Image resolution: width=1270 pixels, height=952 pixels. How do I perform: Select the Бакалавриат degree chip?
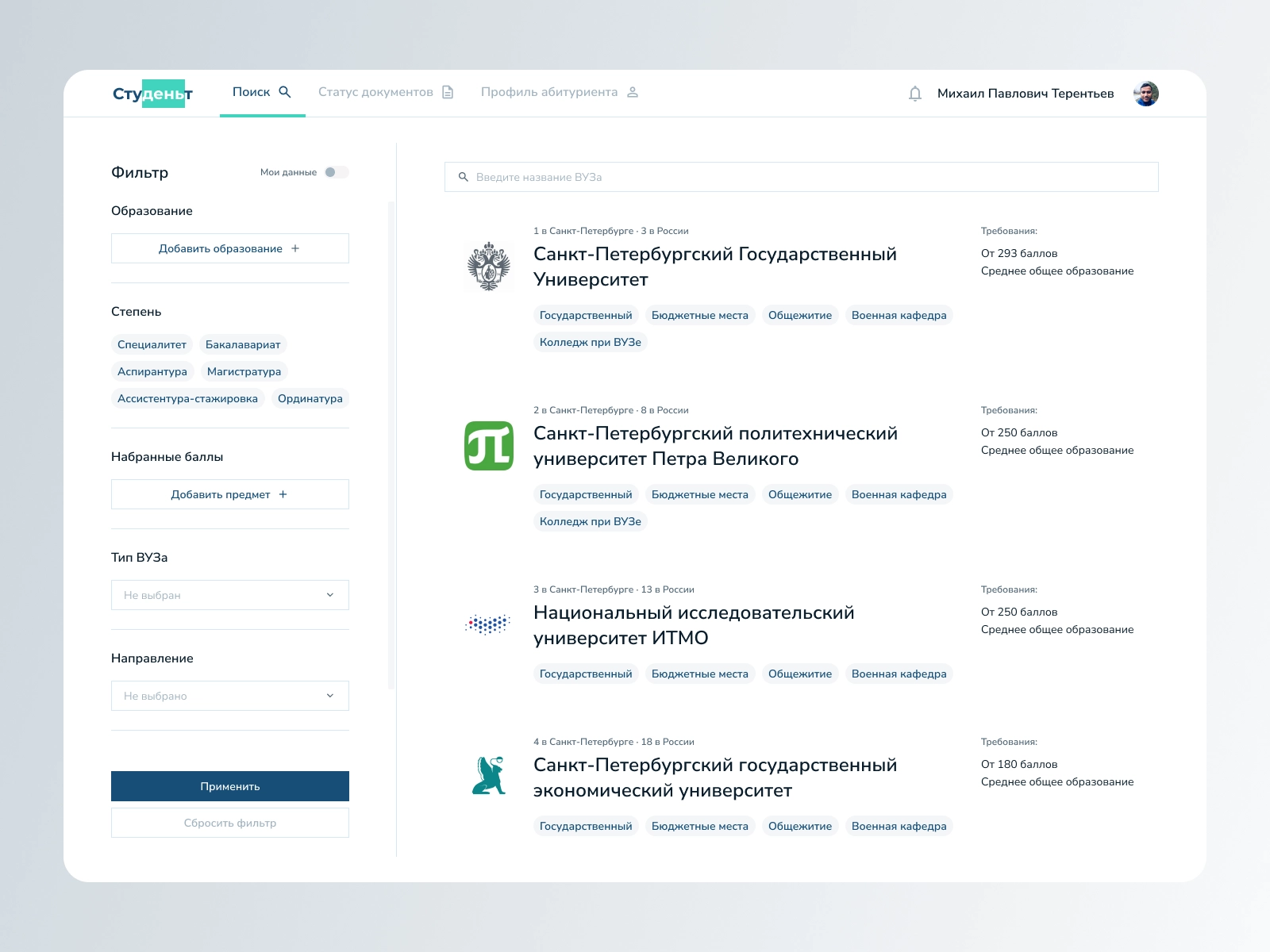(x=243, y=344)
